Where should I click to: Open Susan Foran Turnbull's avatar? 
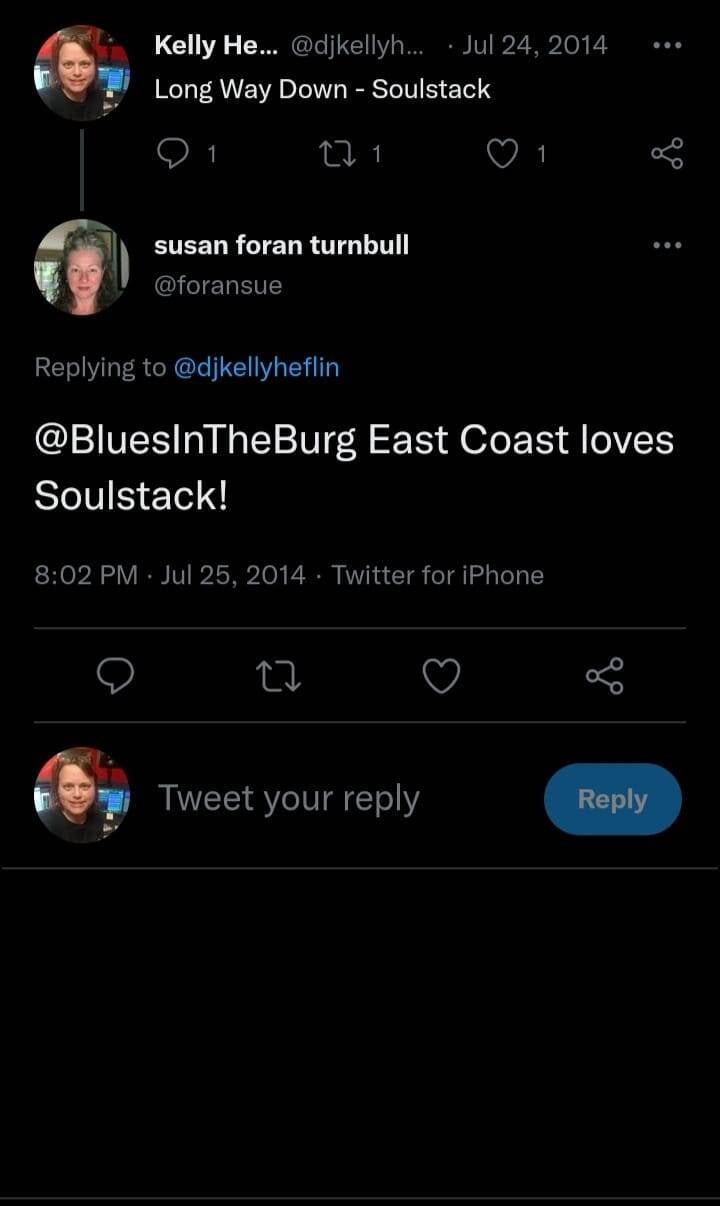(82, 267)
